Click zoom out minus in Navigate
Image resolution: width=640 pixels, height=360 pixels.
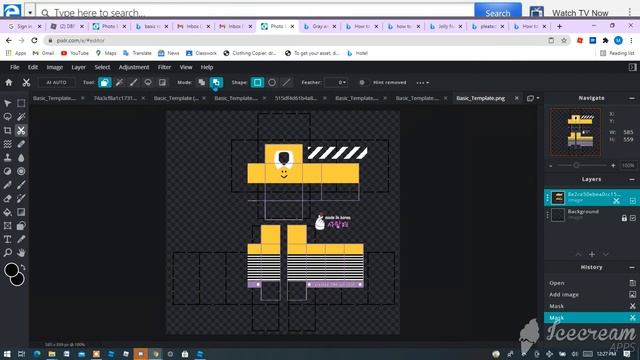[551, 165]
